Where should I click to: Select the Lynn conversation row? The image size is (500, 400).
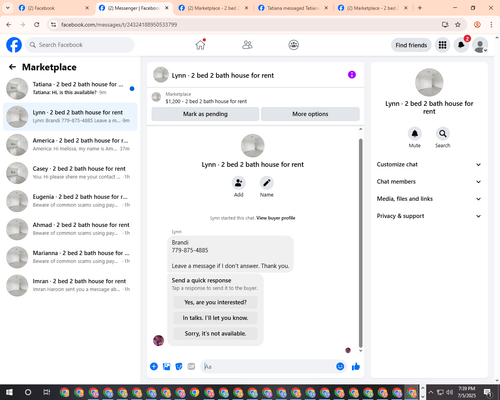(70, 117)
